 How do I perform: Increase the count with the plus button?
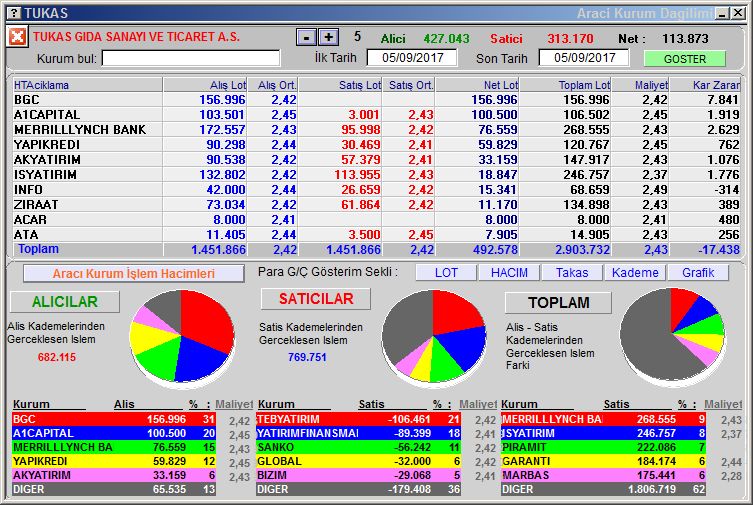(x=328, y=37)
